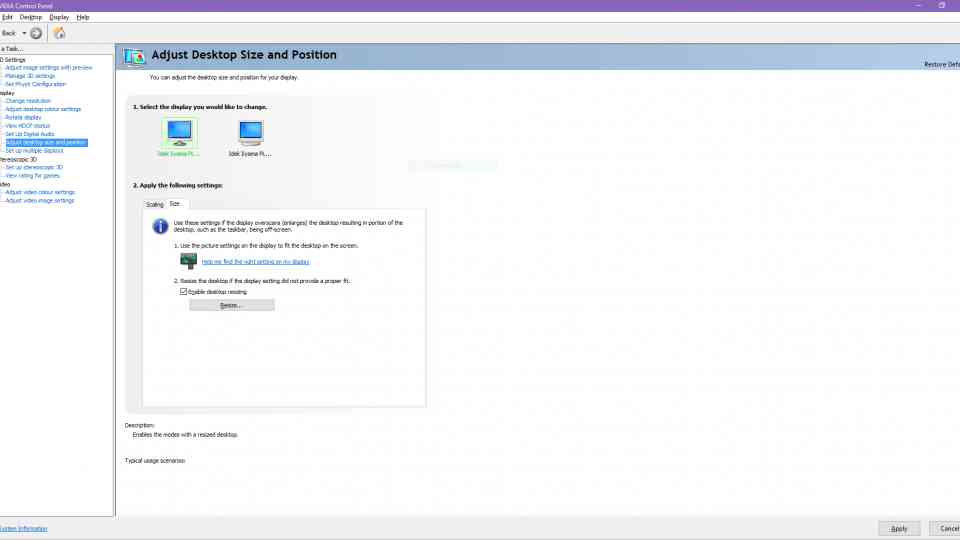Select Adjust desktop size and position task
This screenshot has height=540, width=960.
(x=46, y=142)
